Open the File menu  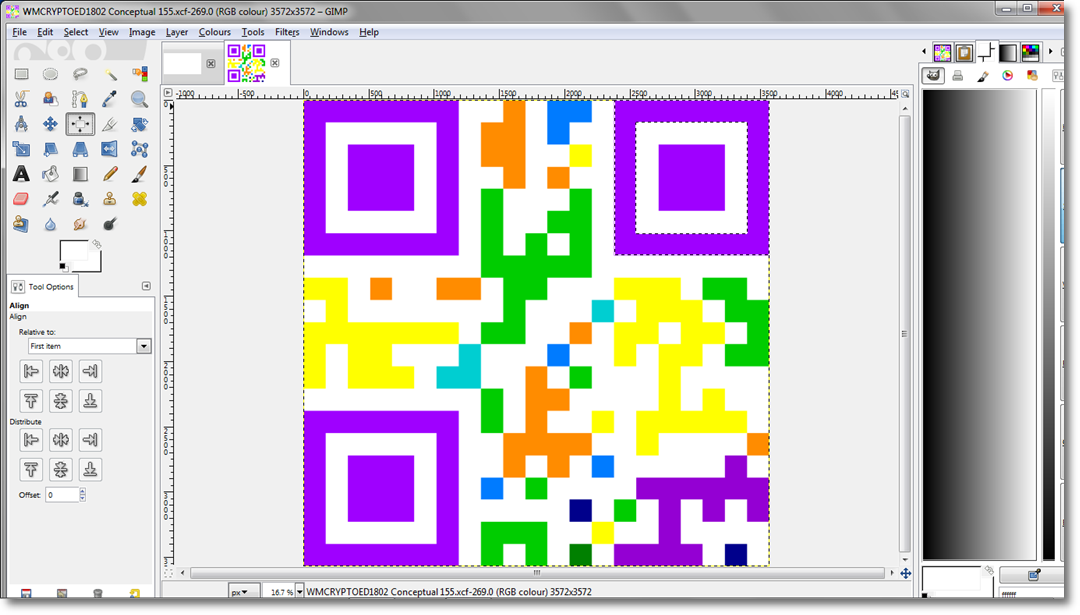click(x=19, y=32)
